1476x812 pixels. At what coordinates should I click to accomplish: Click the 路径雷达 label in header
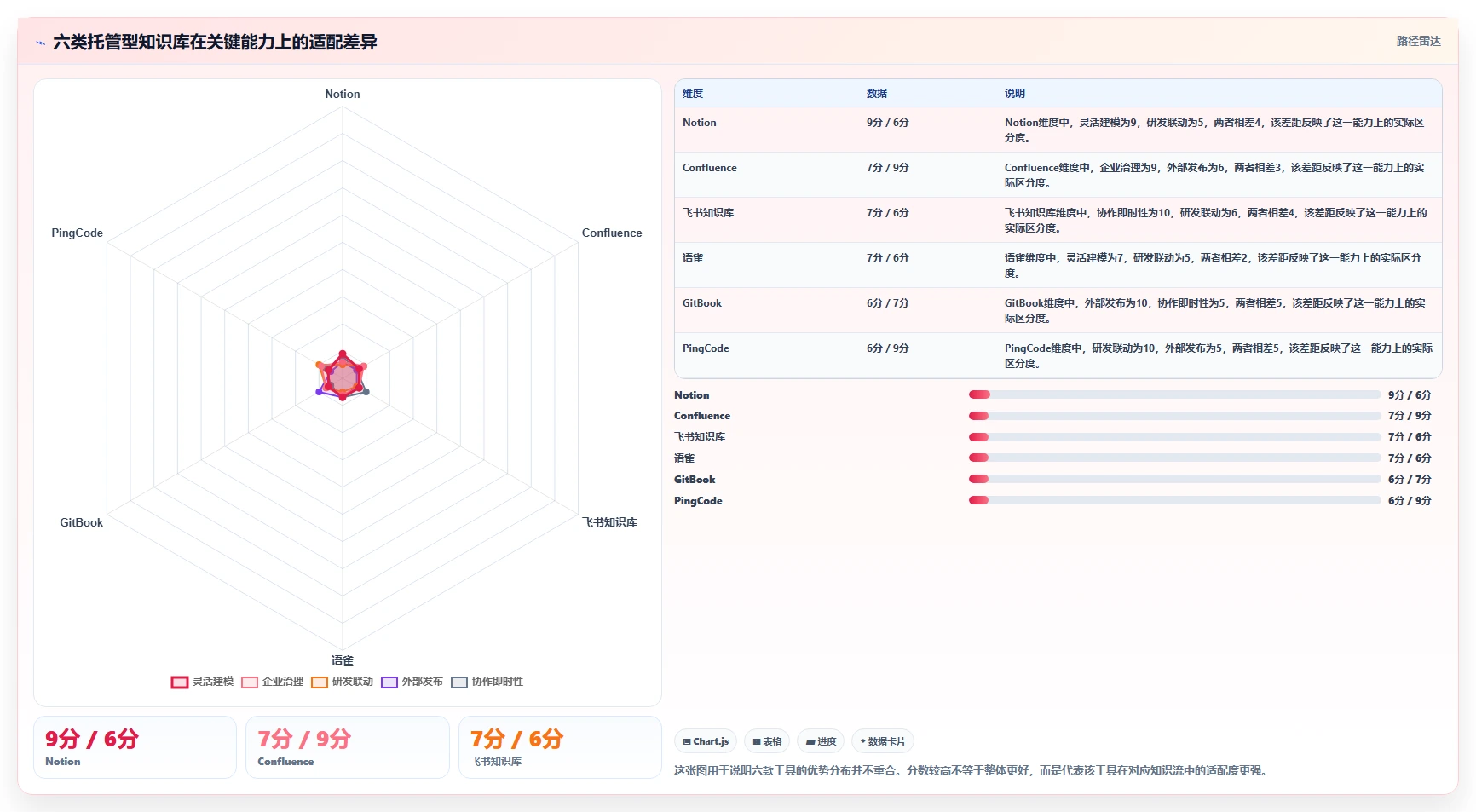click(1418, 41)
